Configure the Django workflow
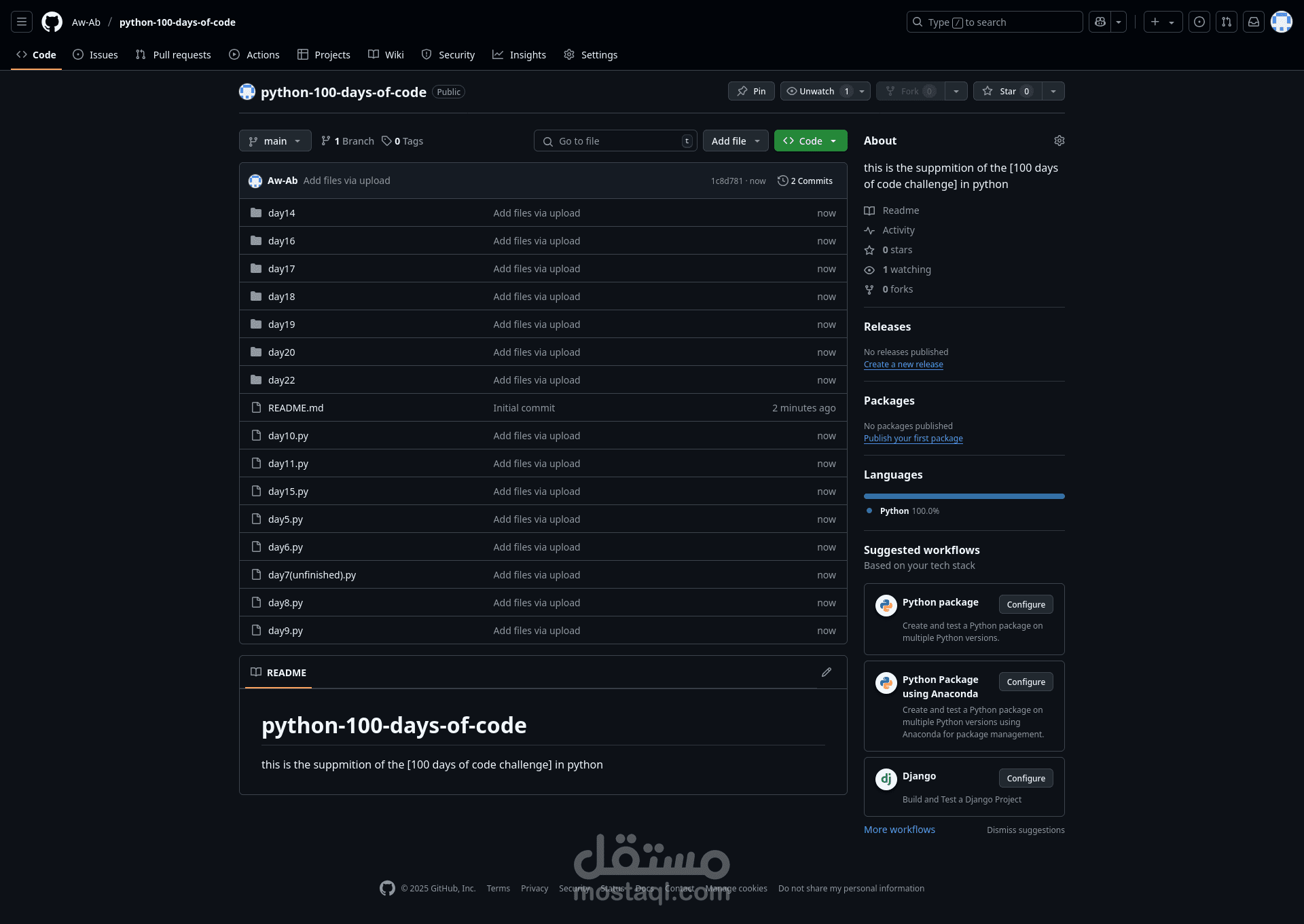 coord(1026,778)
